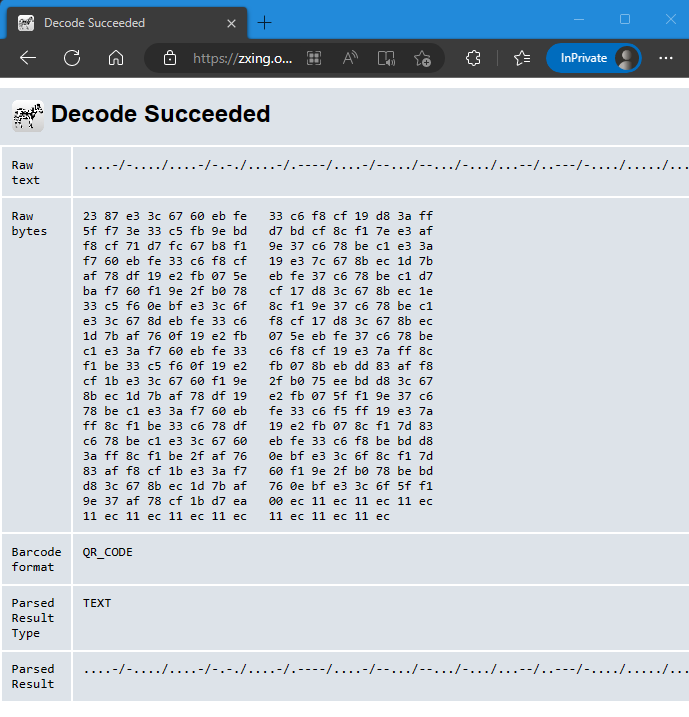Viewport: 689px width, 717px height.
Task: Enter Immersive Reader mode
Action: 386,58
